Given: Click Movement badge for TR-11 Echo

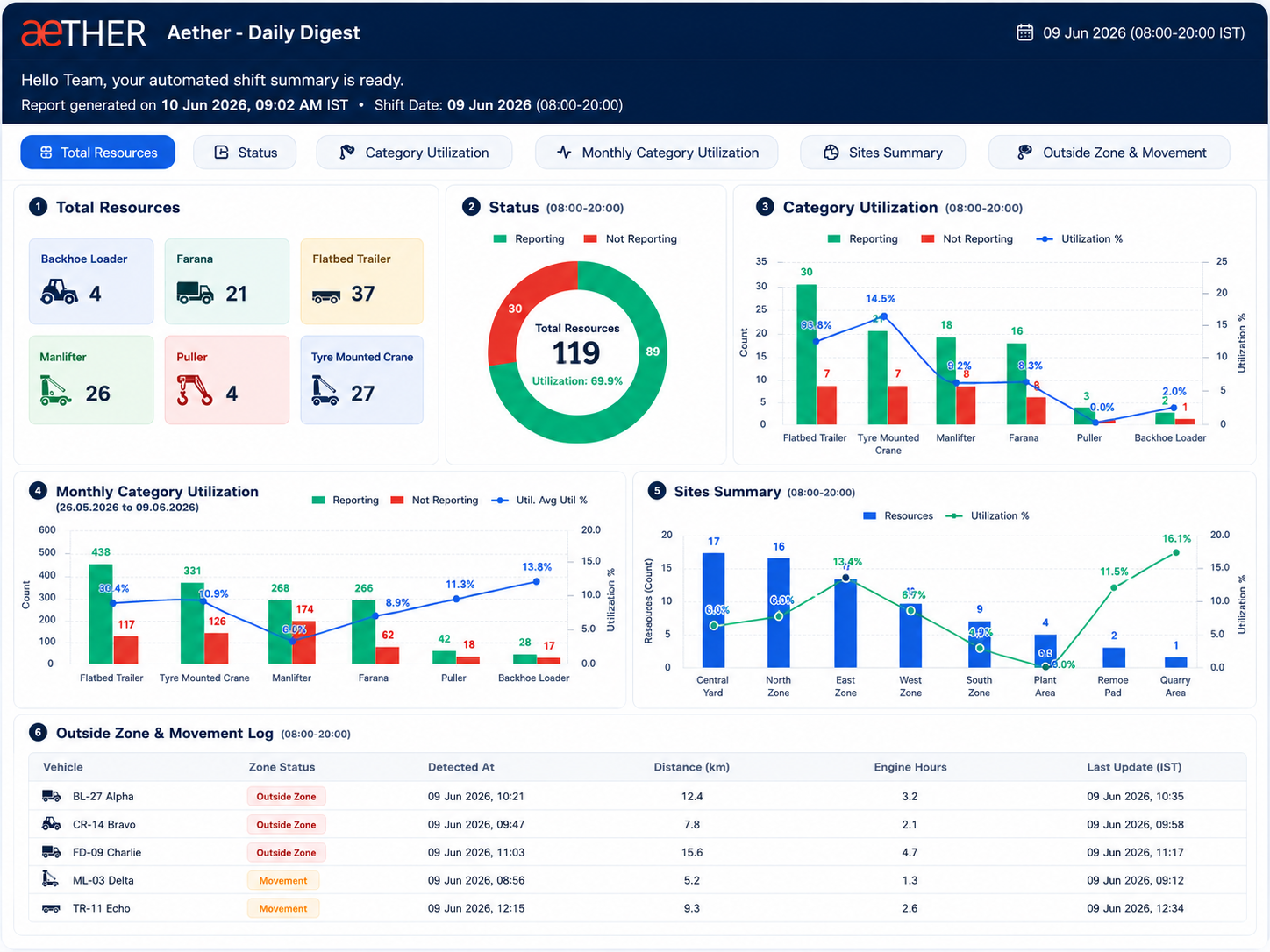Looking at the screenshot, I should (x=283, y=909).
